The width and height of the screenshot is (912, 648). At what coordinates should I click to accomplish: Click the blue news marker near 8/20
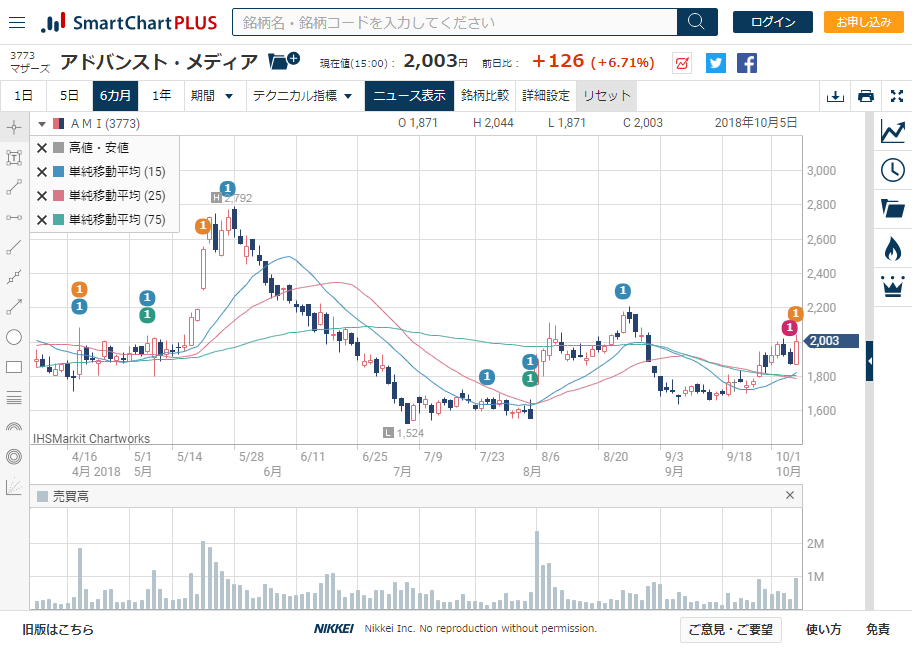pos(623,291)
